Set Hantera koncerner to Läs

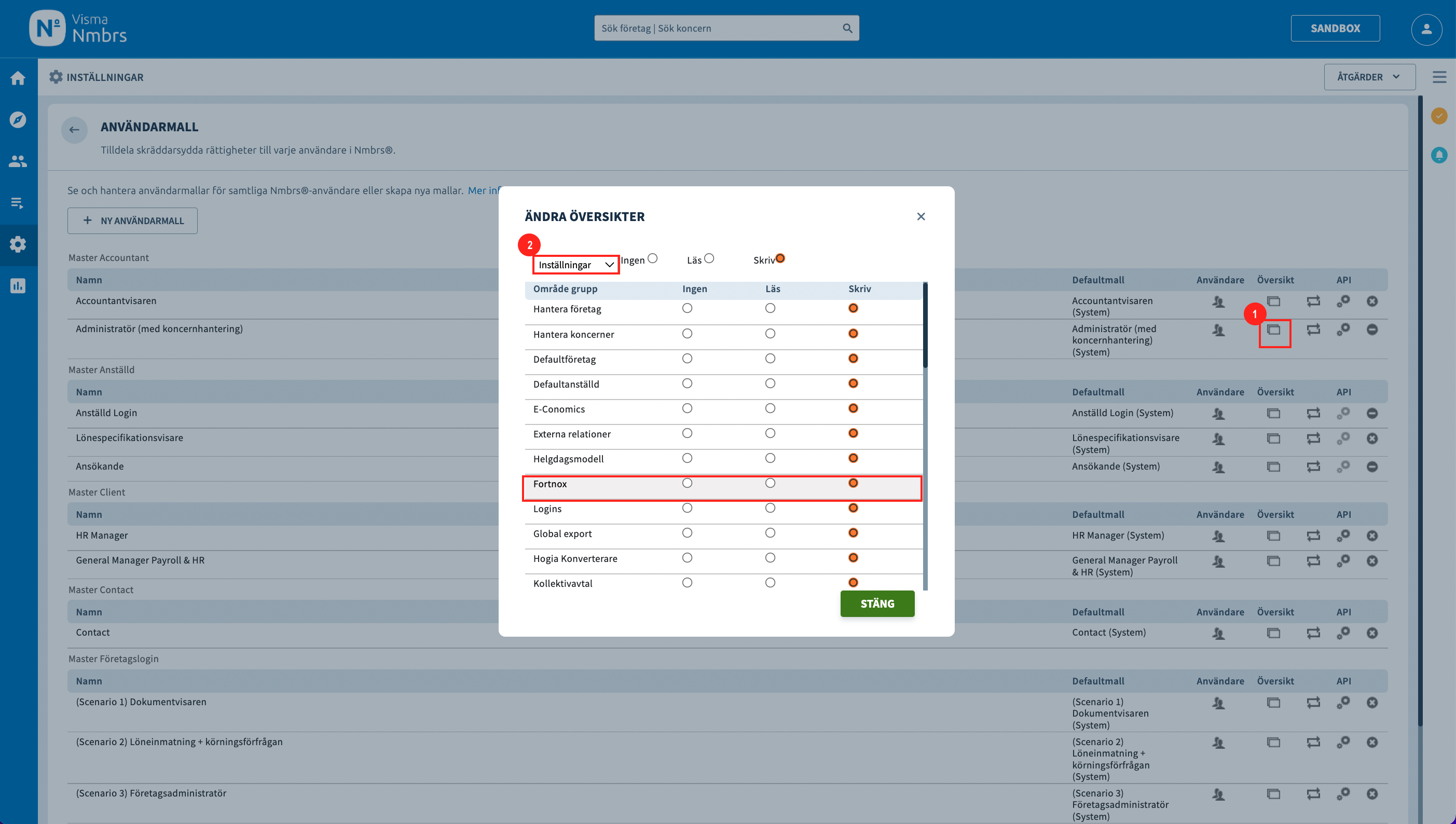pos(770,334)
